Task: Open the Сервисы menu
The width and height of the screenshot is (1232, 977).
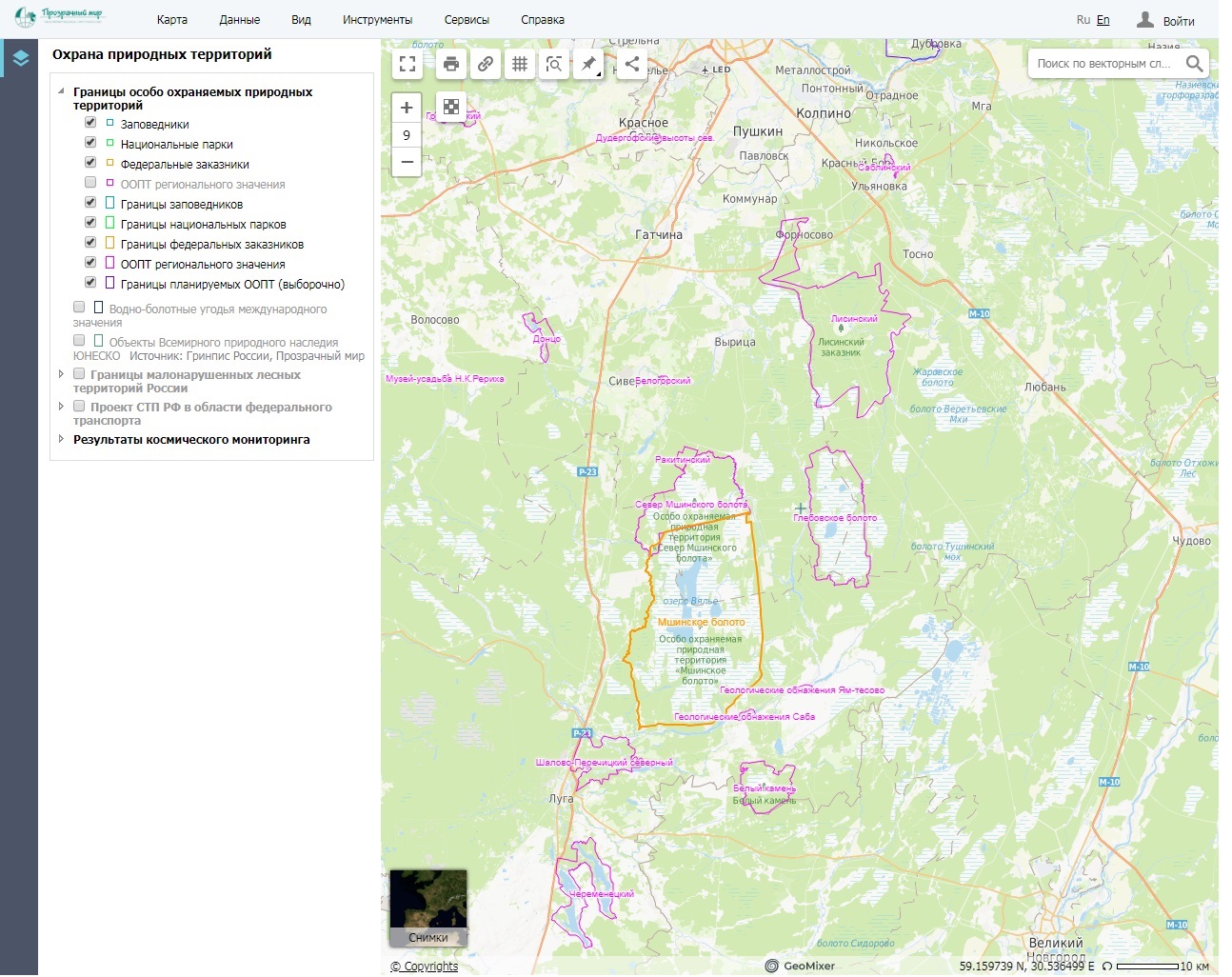Action: pyautogui.click(x=467, y=20)
